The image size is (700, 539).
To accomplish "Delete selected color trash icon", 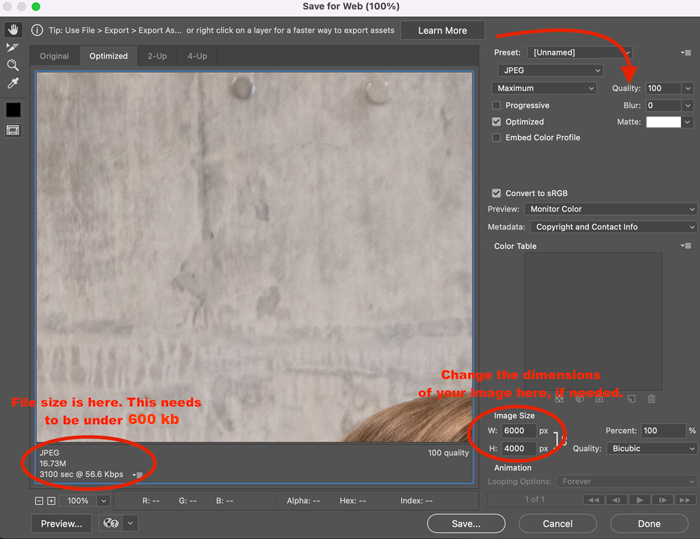I will click(651, 399).
